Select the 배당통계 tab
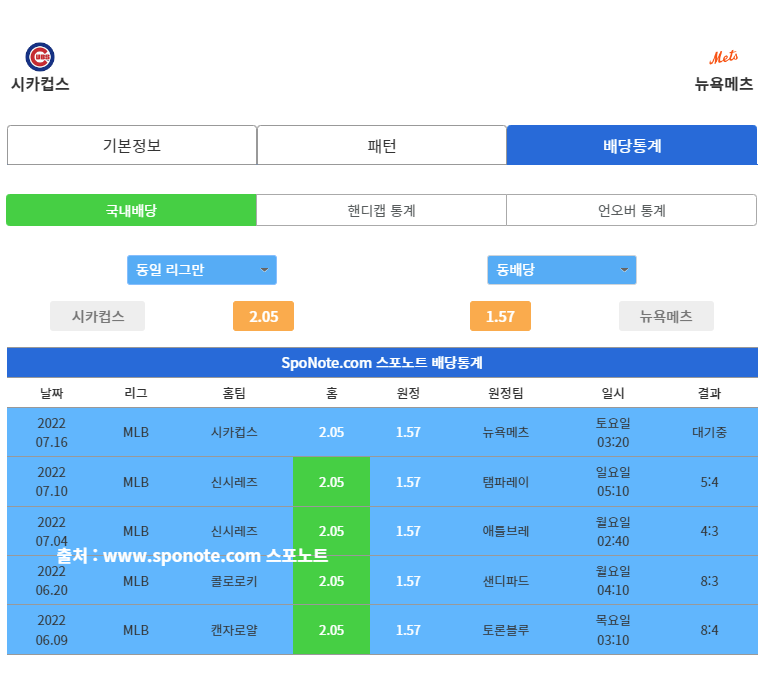766x680 pixels. coord(631,145)
